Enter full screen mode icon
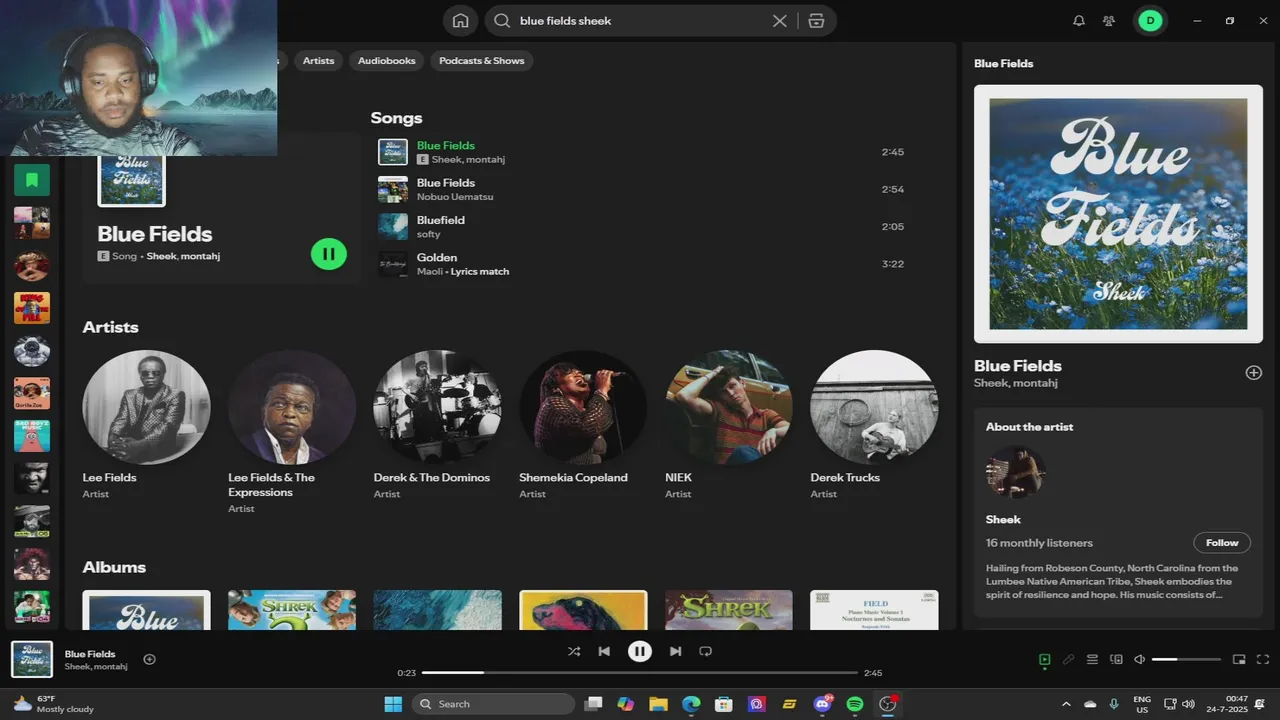Image resolution: width=1280 pixels, height=720 pixels. [1263, 659]
